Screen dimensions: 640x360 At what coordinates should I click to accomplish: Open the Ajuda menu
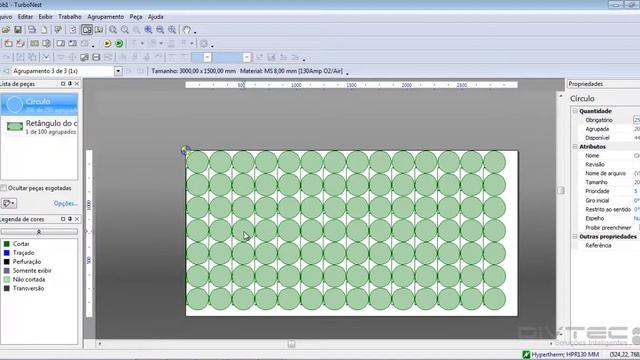156,17
